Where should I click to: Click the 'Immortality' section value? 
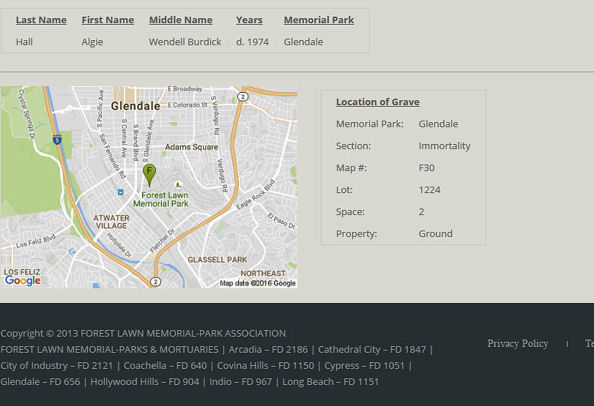click(444, 146)
